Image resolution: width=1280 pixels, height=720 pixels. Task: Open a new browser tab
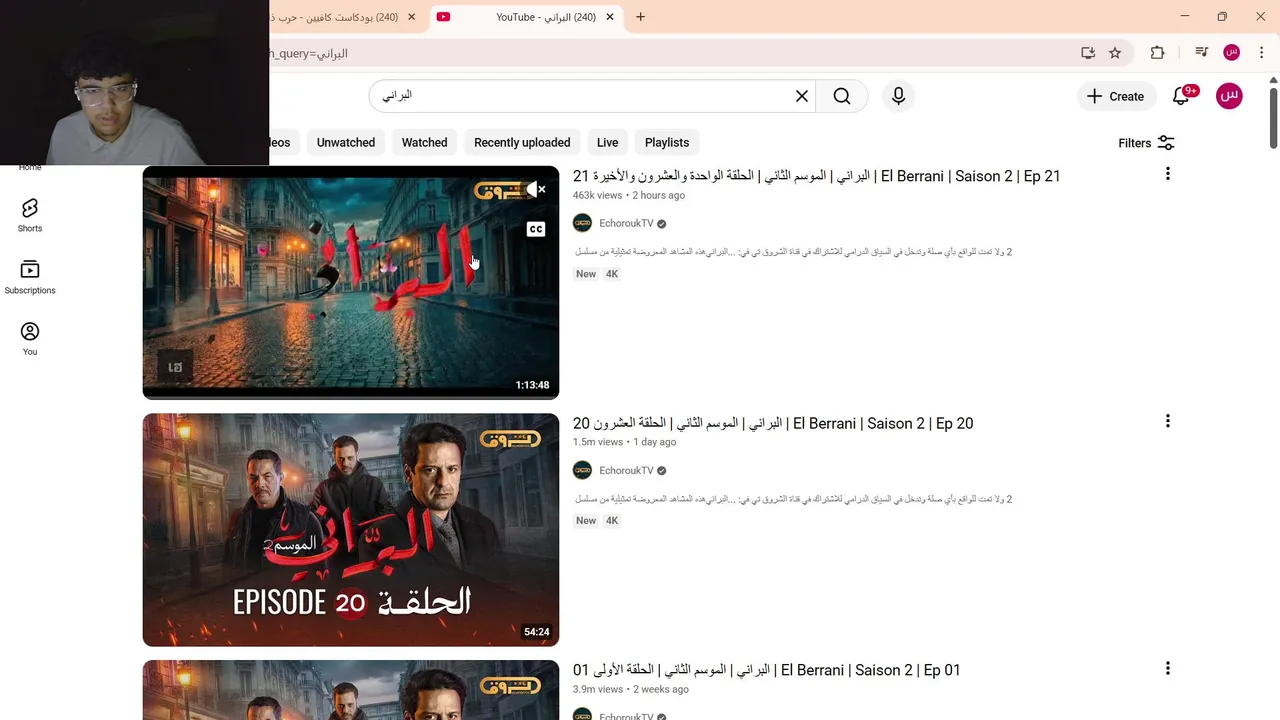[x=640, y=17]
